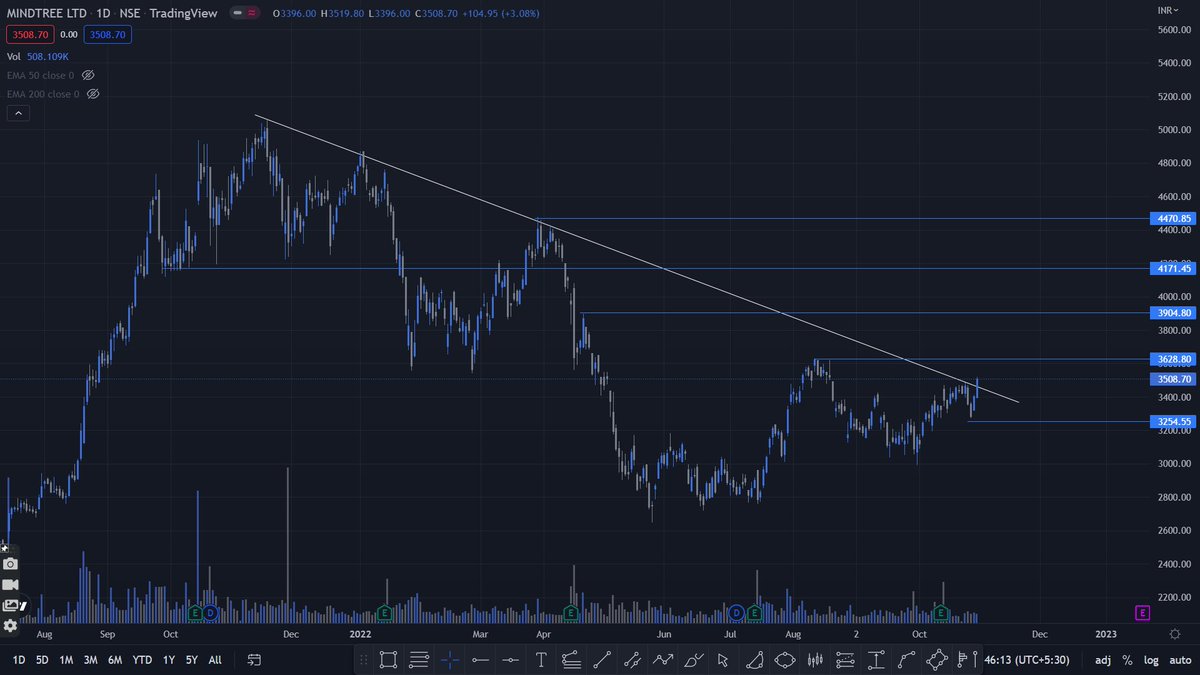The image size is (1200, 675).
Task: Switch range to YTD
Action: pos(143,660)
